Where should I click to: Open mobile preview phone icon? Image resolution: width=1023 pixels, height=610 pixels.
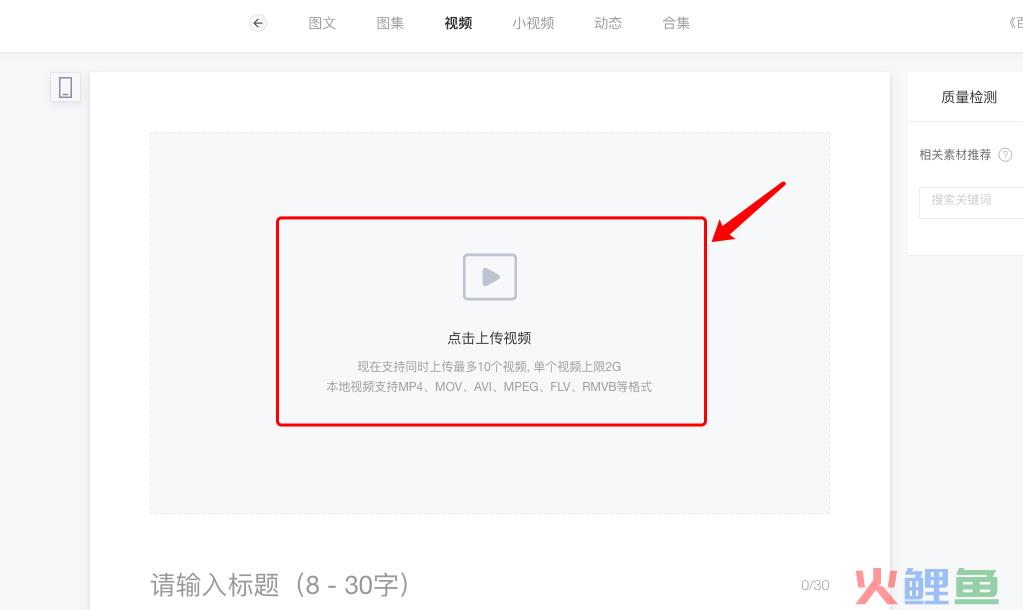point(65,87)
